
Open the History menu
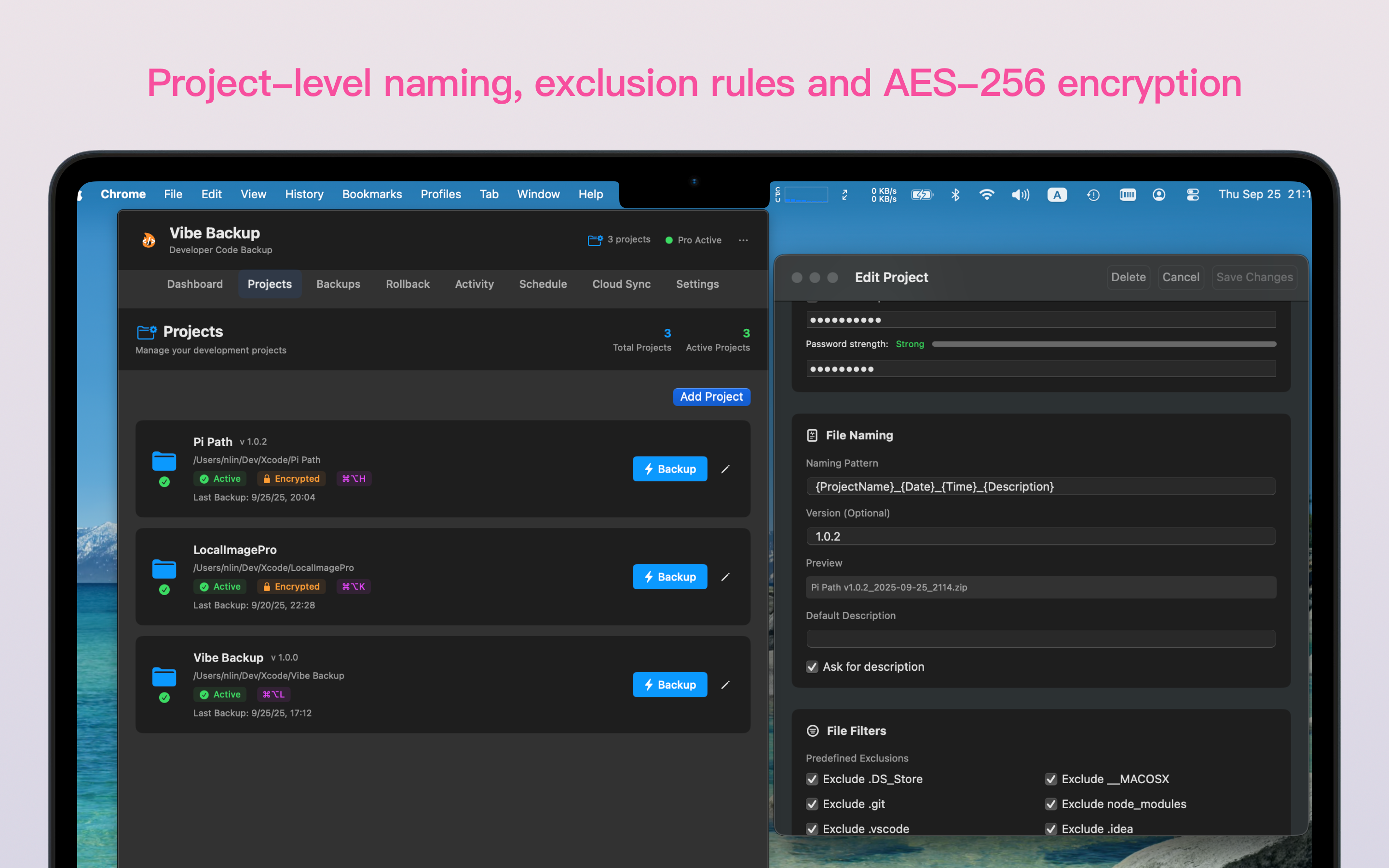pyautogui.click(x=304, y=194)
